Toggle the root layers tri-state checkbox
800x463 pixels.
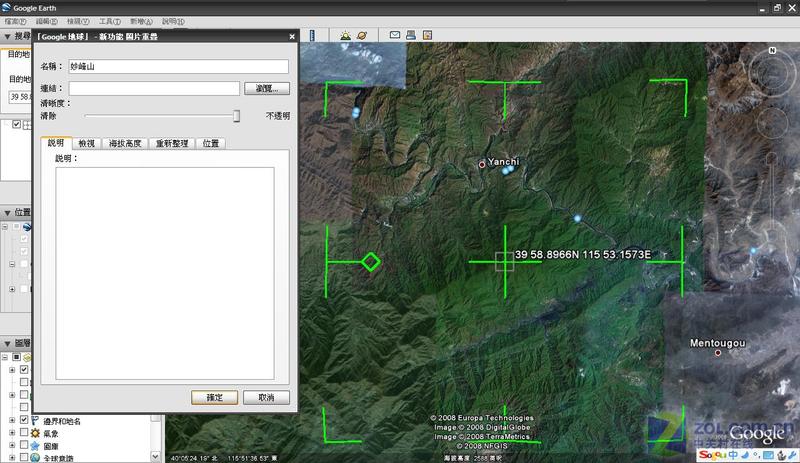coord(16,357)
